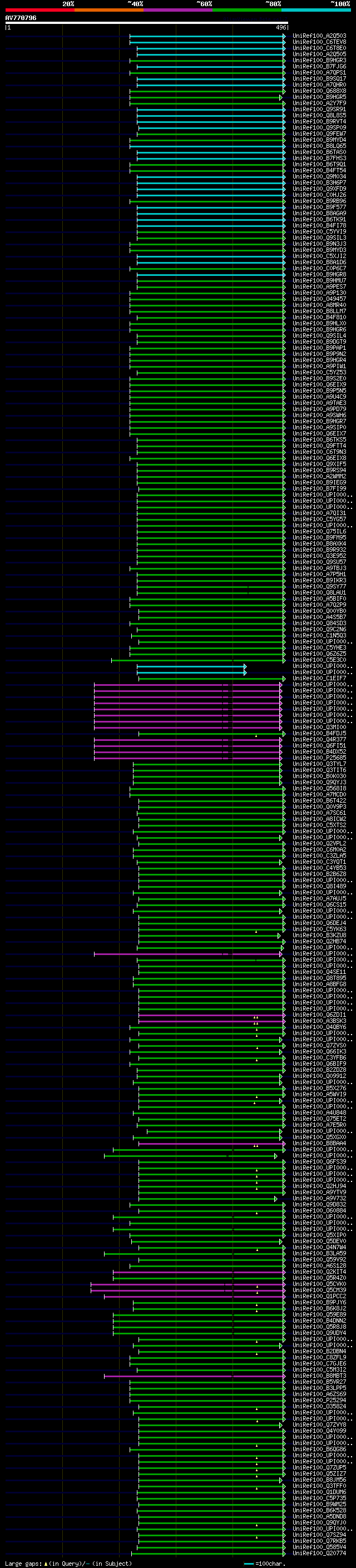Select the UniRef100_B9HLX0 label
The width and height of the screenshot is (356, 1568).
coord(319,323)
